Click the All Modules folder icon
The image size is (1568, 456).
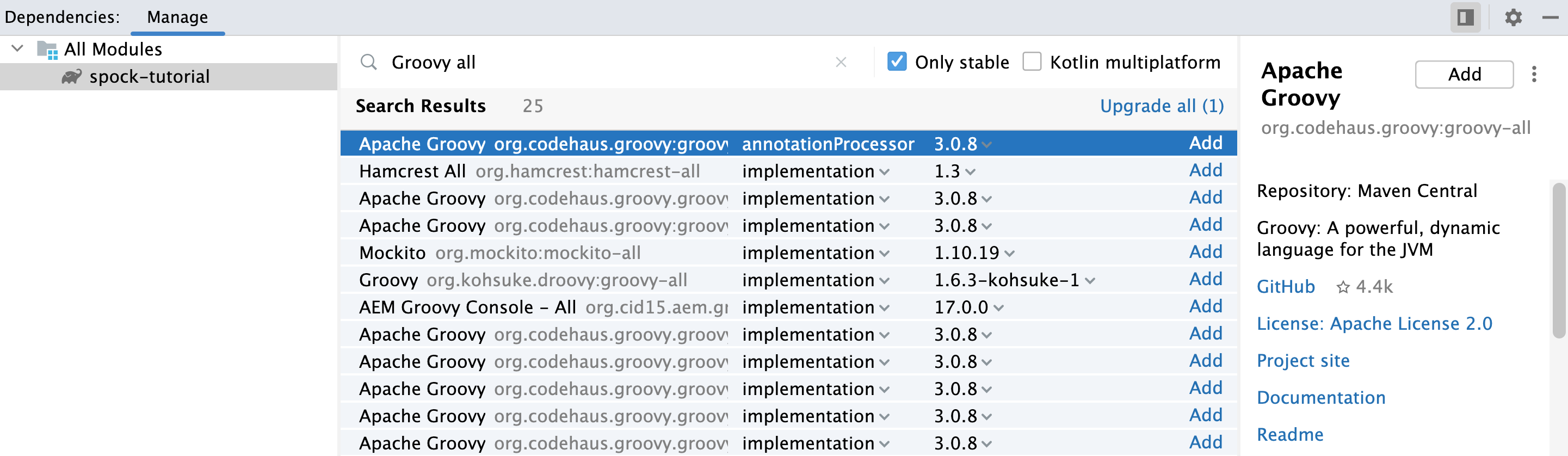(x=47, y=50)
